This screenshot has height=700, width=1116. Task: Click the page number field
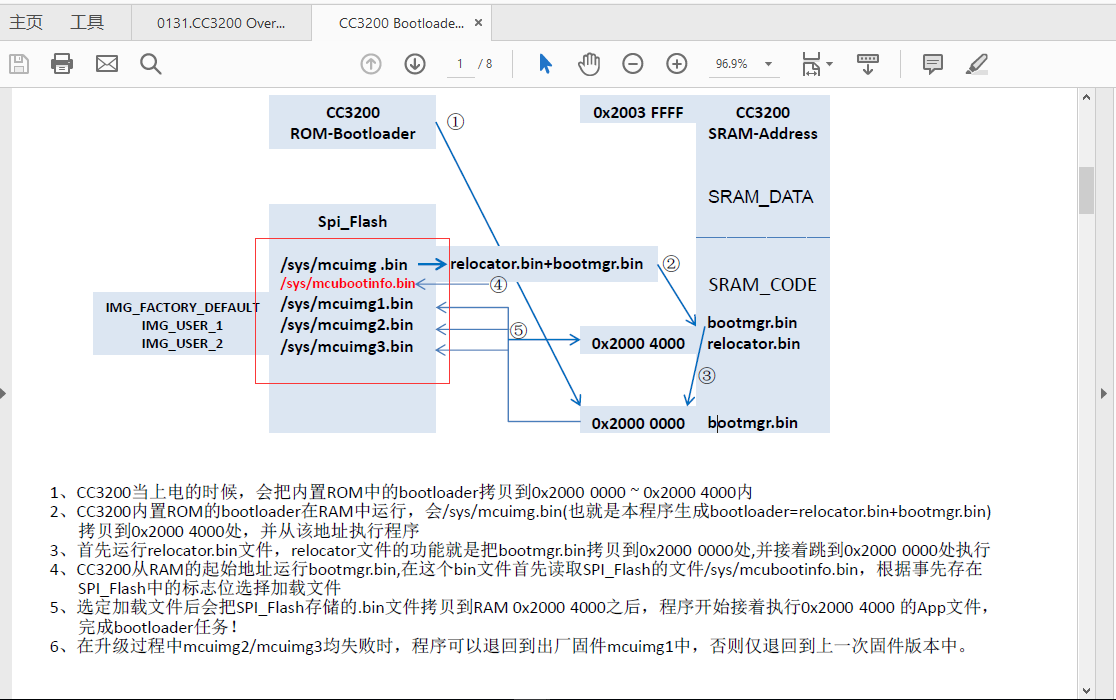coord(460,64)
